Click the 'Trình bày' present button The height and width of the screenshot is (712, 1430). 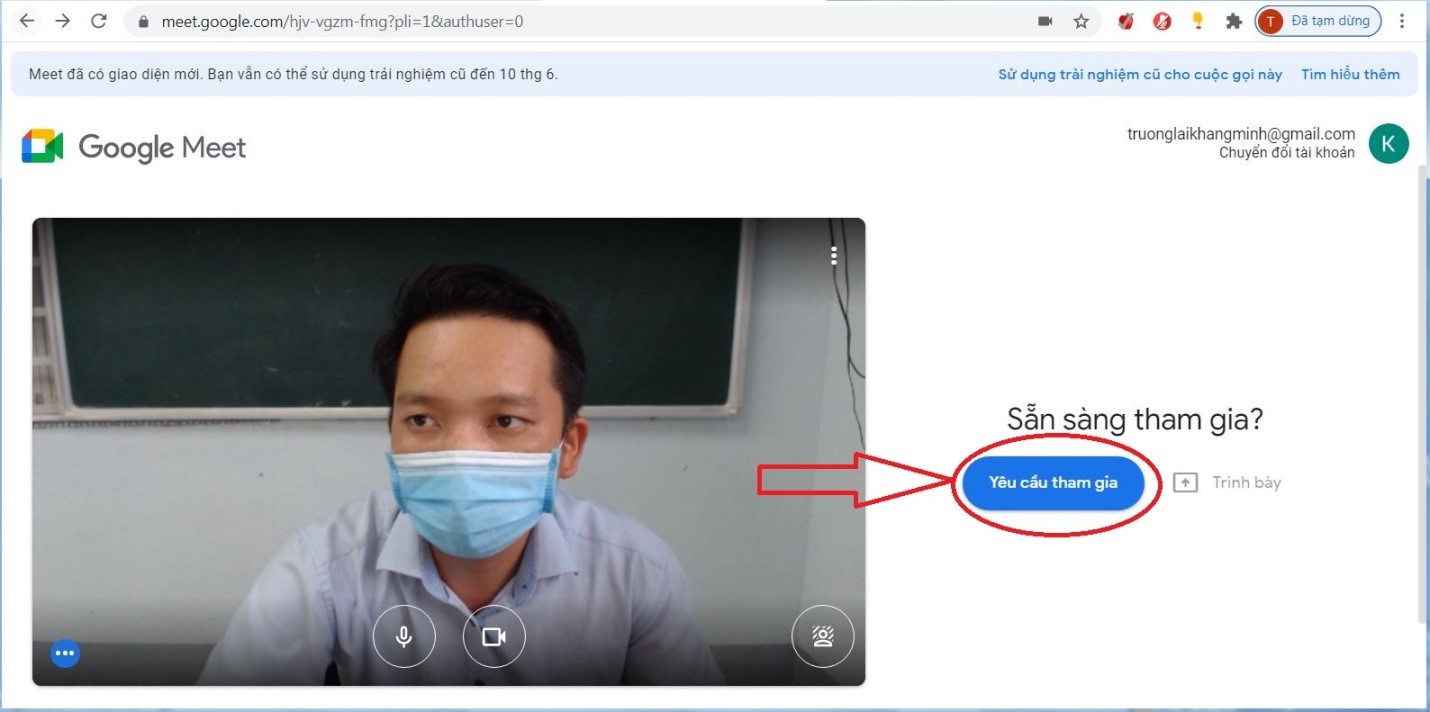point(1227,483)
